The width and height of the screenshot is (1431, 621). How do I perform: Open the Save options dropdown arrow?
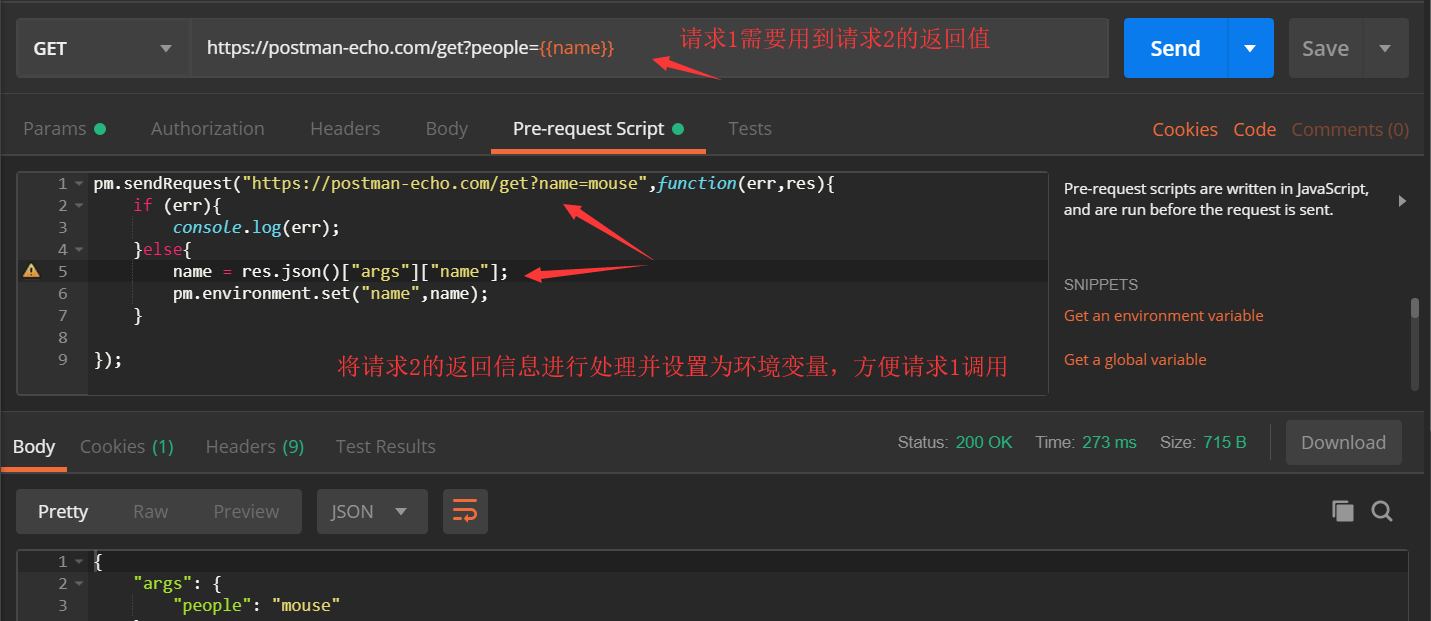point(1385,48)
